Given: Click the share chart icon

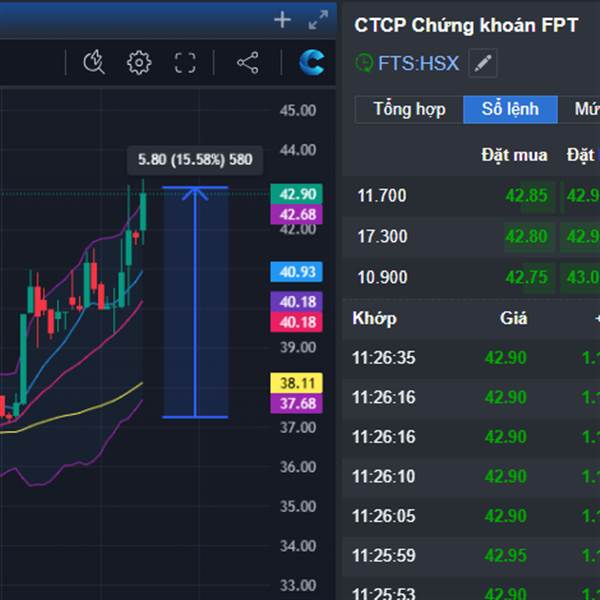Looking at the screenshot, I should (248, 62).
